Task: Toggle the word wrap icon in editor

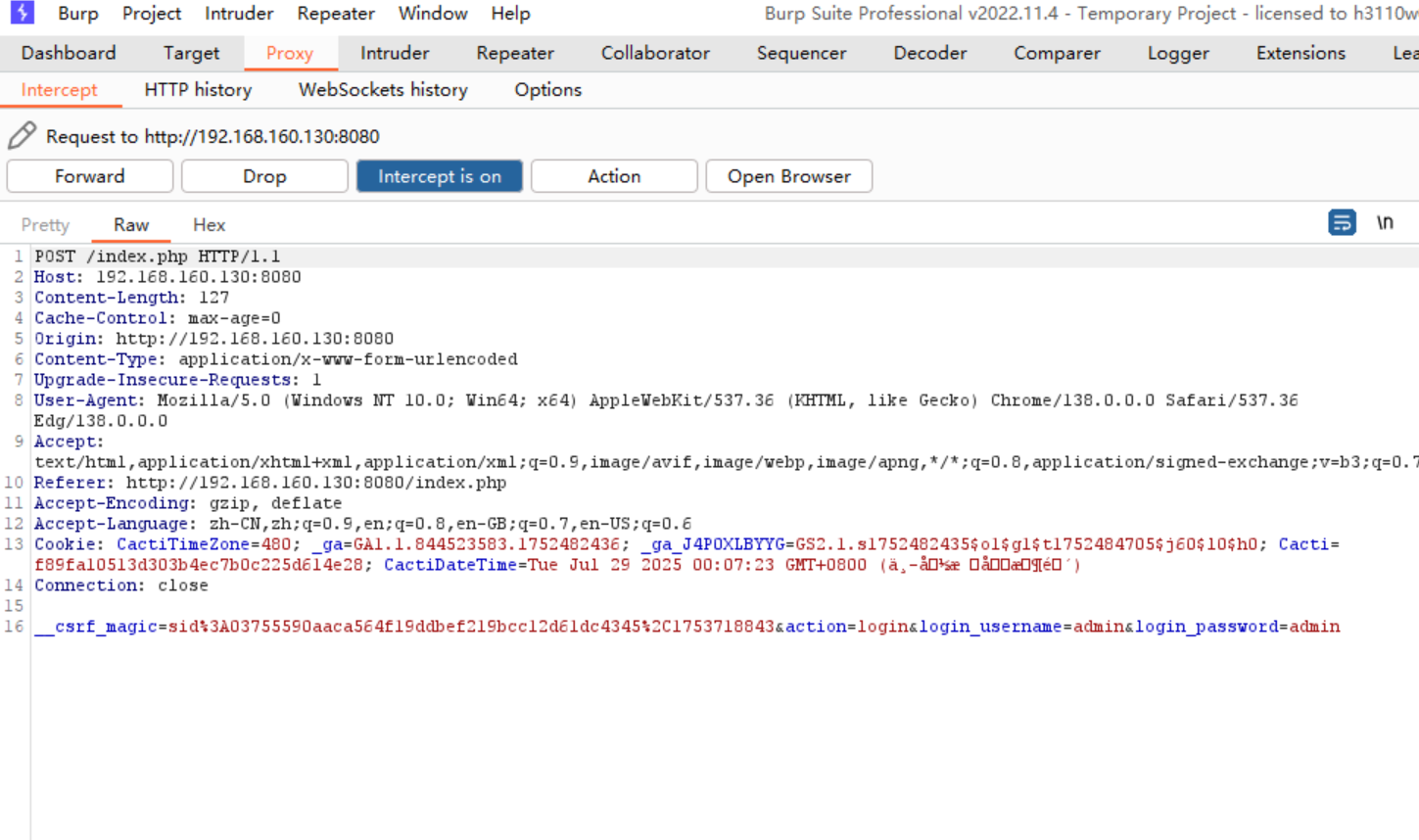Action: 1342,223
